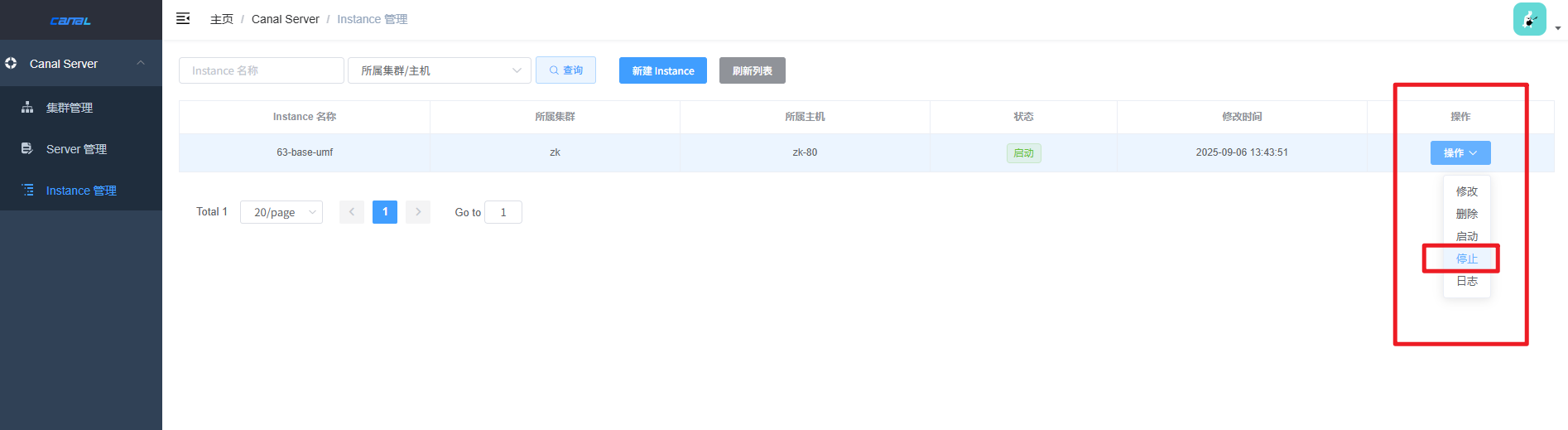Click Instance 管理 list icon

click(x=27, y=190)
